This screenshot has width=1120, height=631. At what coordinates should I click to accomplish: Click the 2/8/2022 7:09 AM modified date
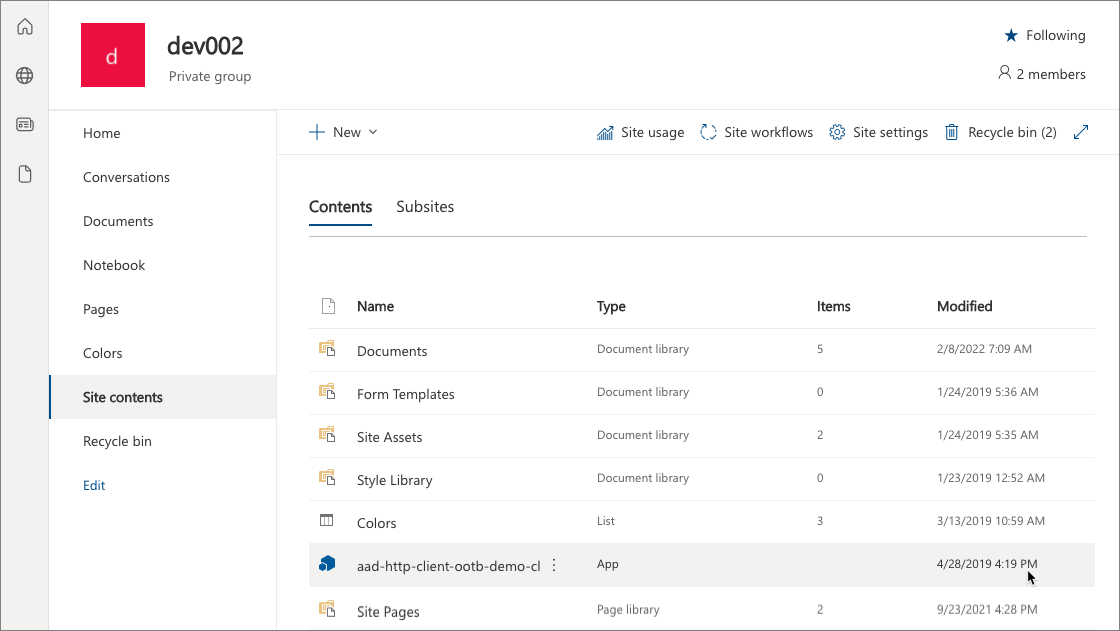coord(984,349)
